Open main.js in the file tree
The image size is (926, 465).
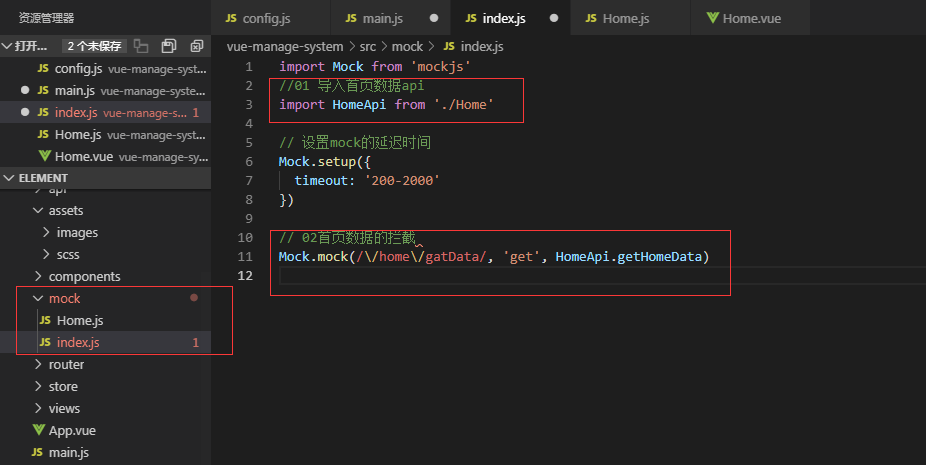coord(105,453)
